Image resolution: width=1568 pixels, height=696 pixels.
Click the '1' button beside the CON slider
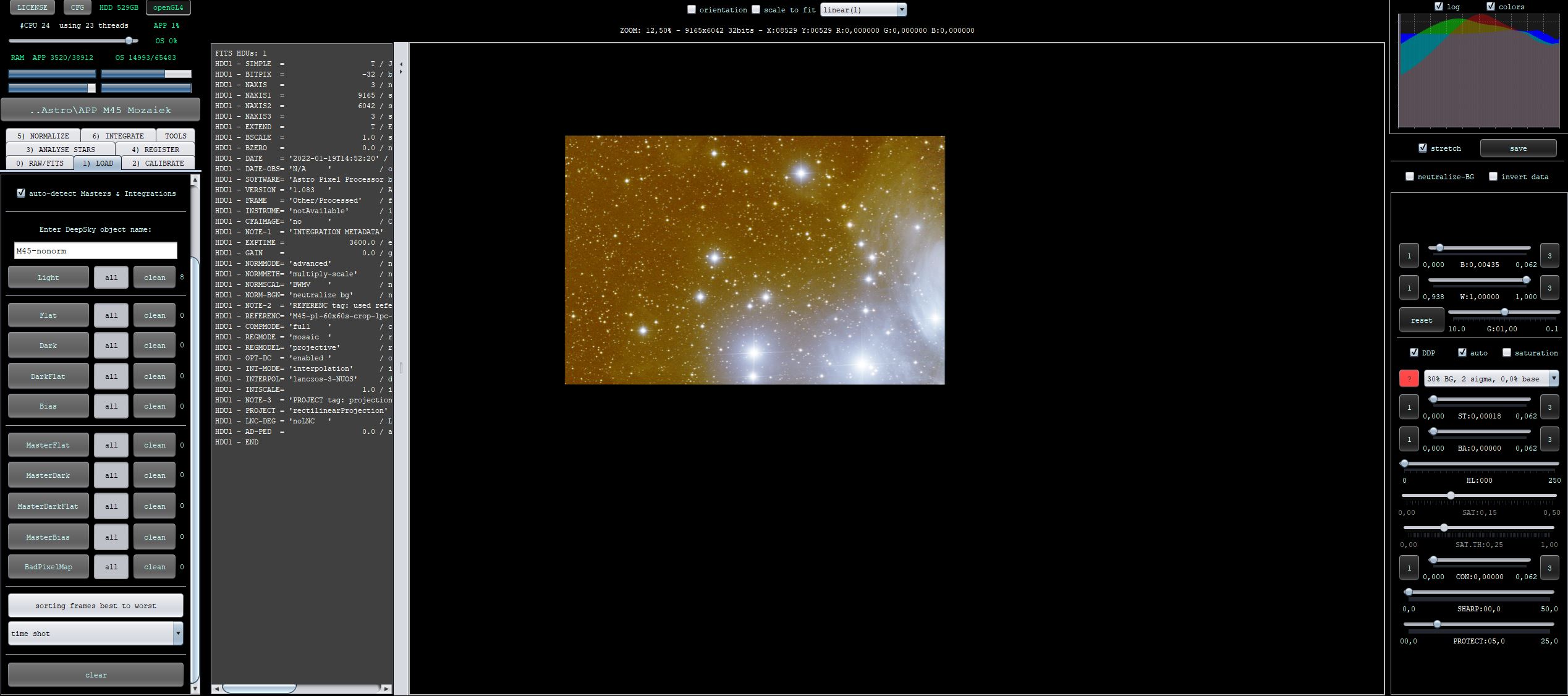point(1409,567)
